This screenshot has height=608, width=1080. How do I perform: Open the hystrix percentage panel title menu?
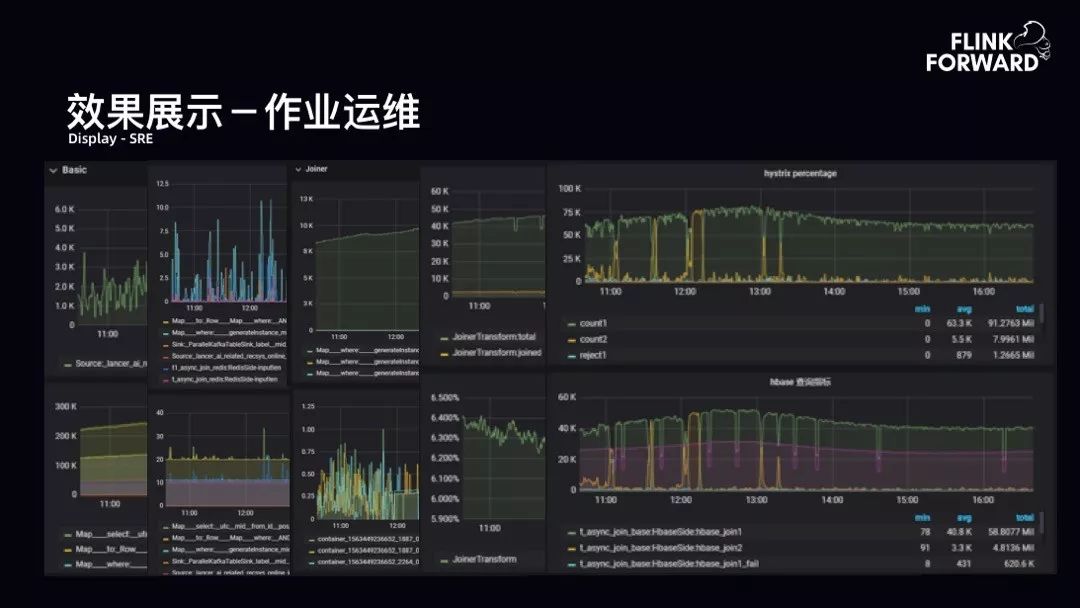799,173
